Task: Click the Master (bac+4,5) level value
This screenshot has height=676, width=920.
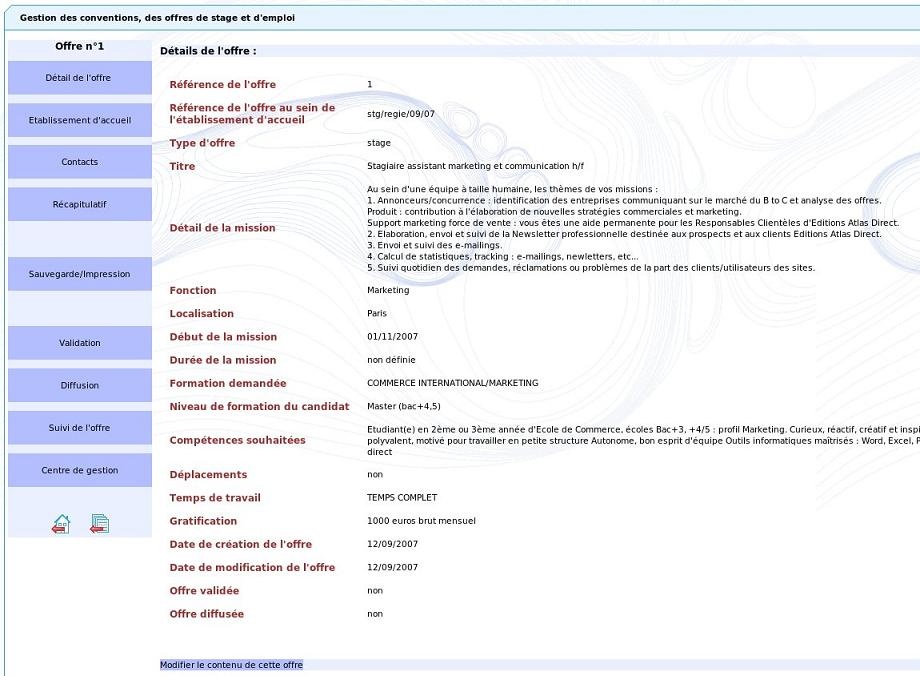Action: pyautogui.click(x=404, y=407)
